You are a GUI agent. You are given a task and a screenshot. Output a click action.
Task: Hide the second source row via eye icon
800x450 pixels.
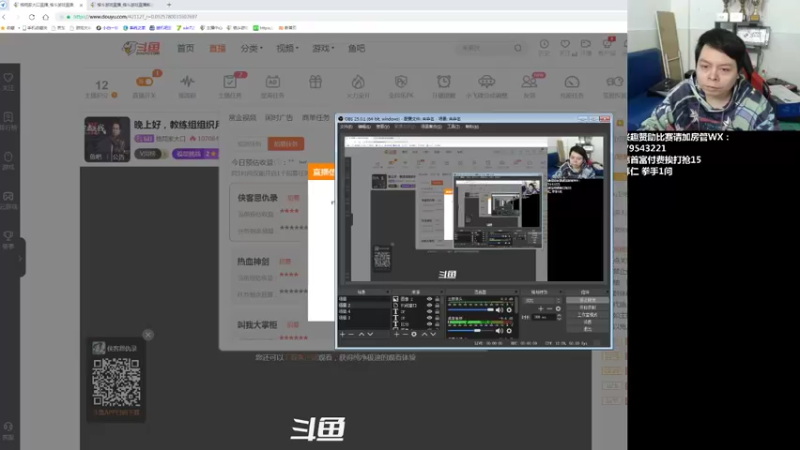[429, 305]
